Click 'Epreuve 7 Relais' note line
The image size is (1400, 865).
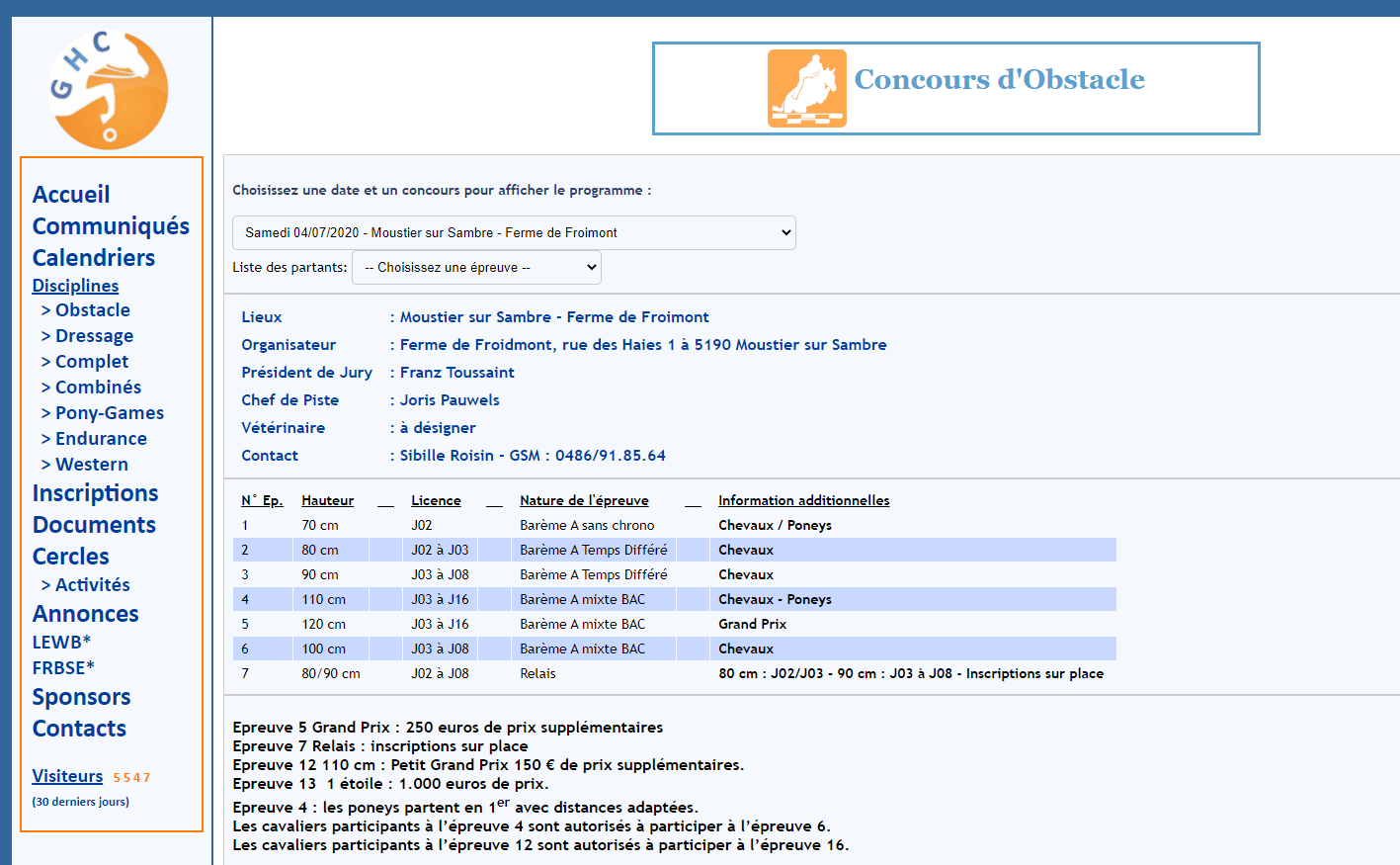[380, 746]
